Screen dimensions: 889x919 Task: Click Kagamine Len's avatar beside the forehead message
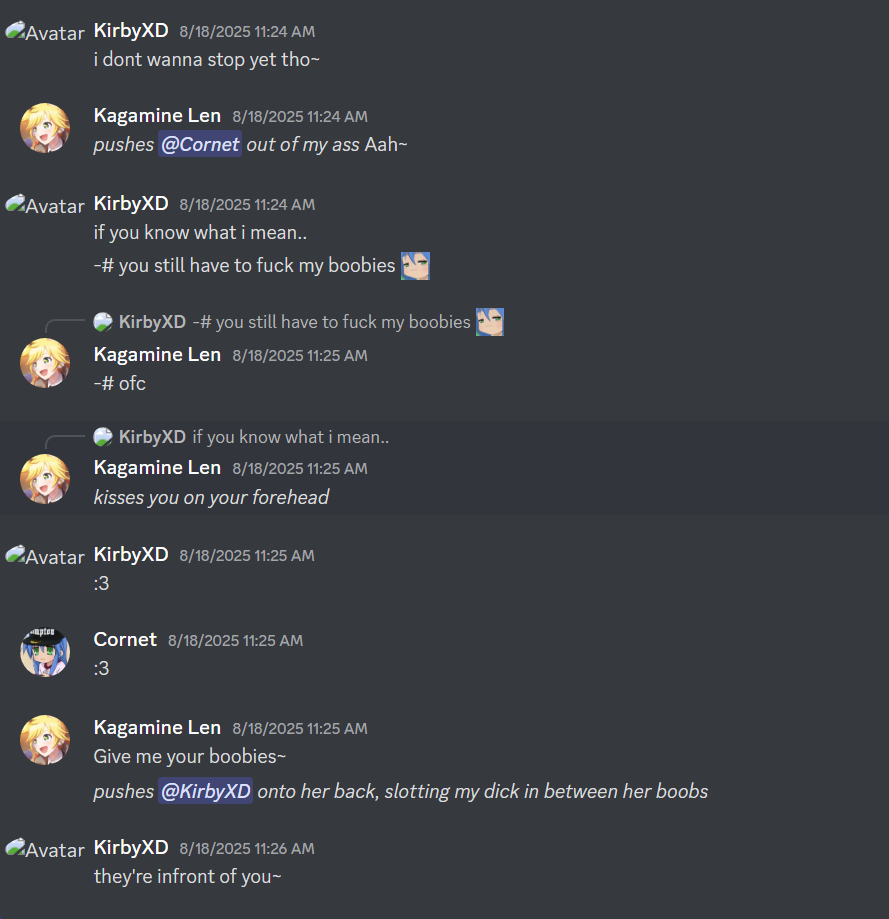45,479
